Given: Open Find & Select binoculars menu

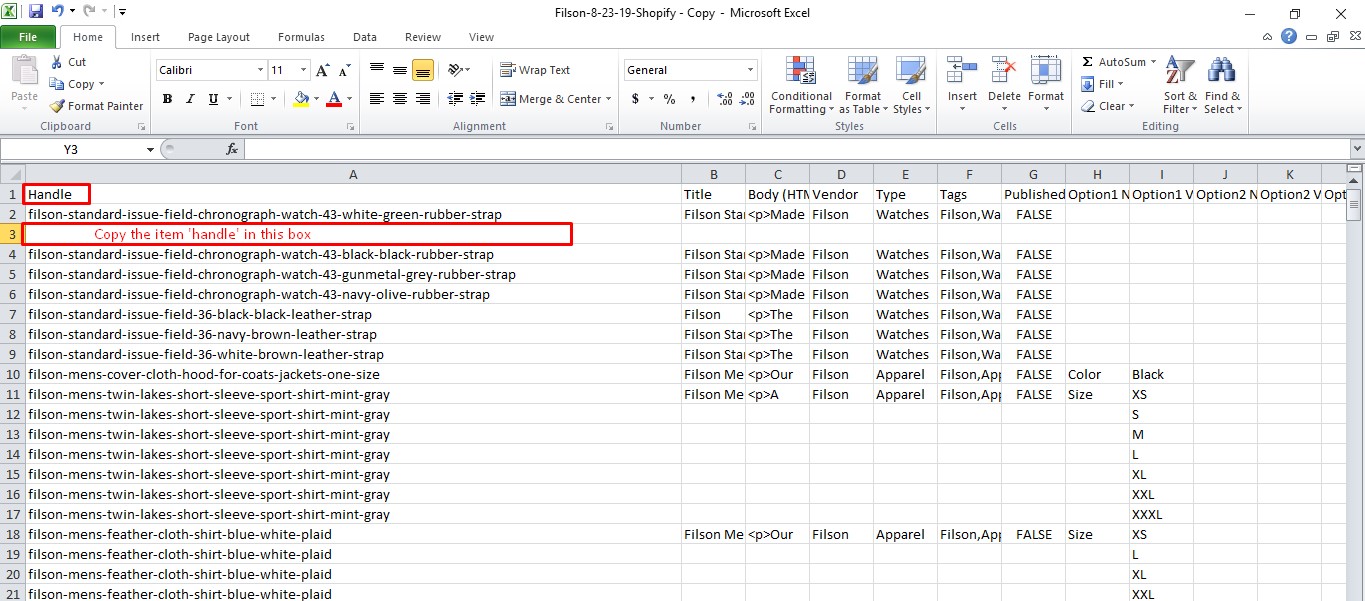Looking at the screenshot, I should (1222, 86).
